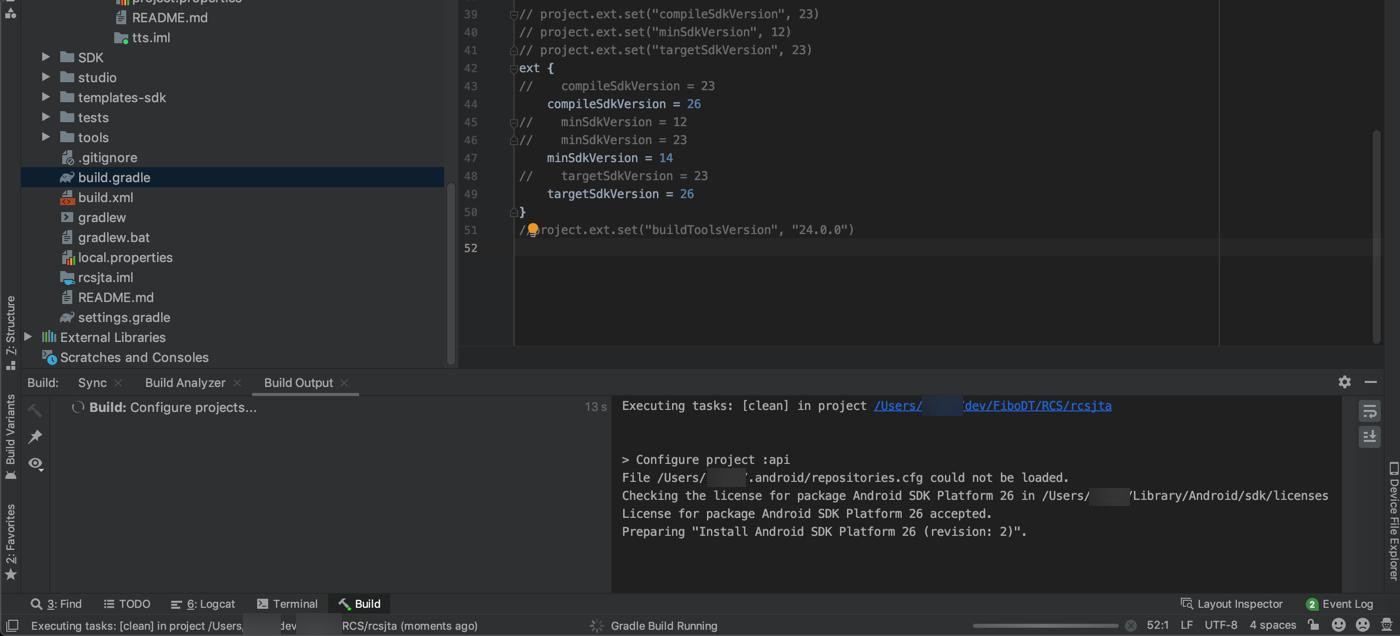Click the External Libraries icon
Screen dimensions: 1400x636
pyautogui.click(x=48, y=338)
